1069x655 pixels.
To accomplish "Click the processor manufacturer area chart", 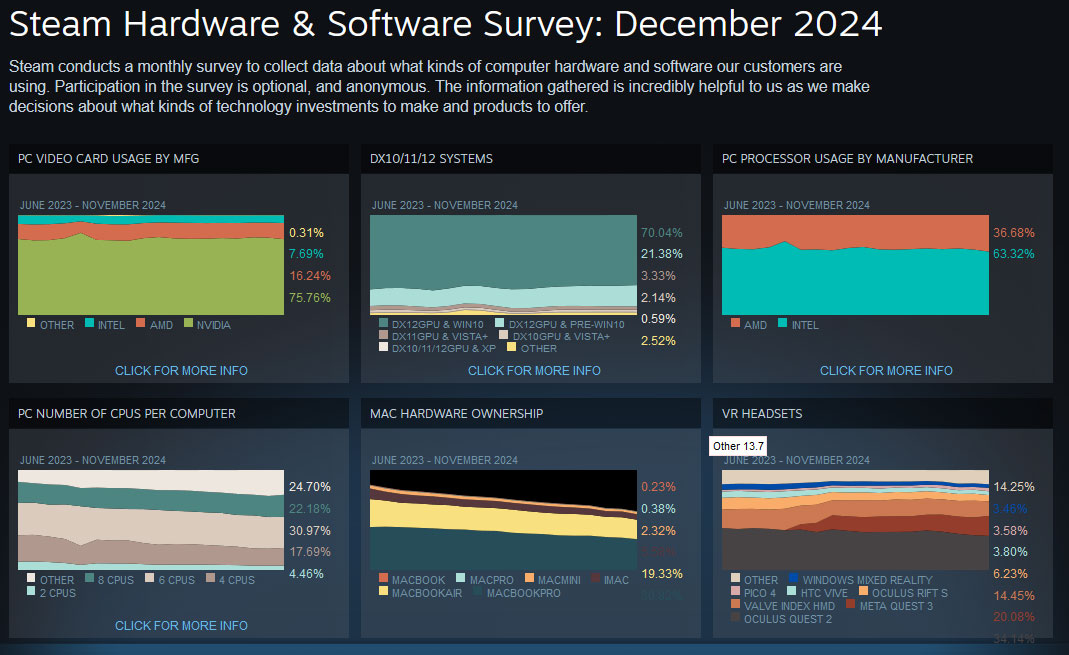I will (x=855, y=265).
